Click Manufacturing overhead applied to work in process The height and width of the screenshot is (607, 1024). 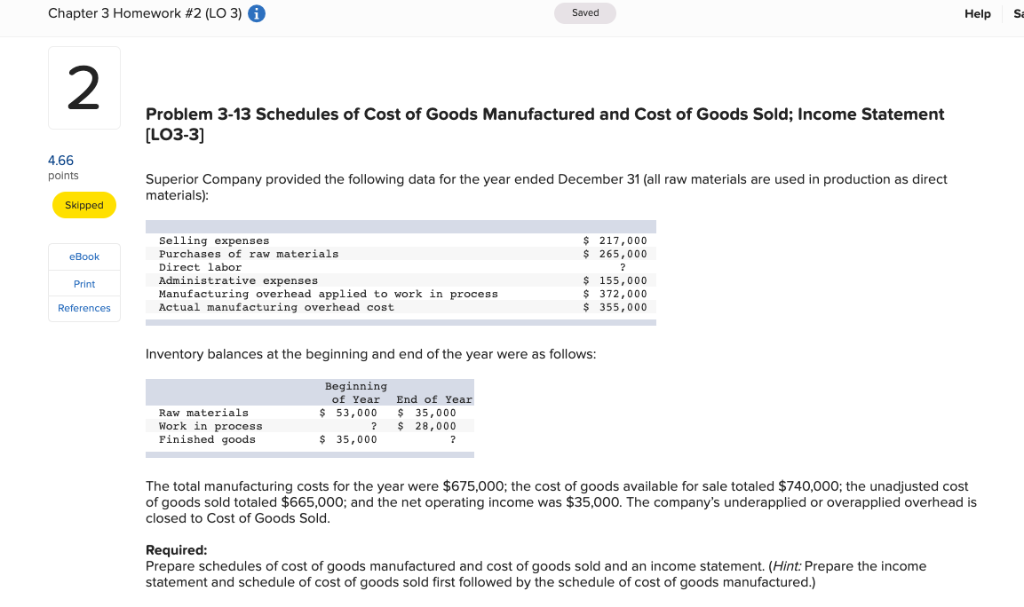[328, 294]
